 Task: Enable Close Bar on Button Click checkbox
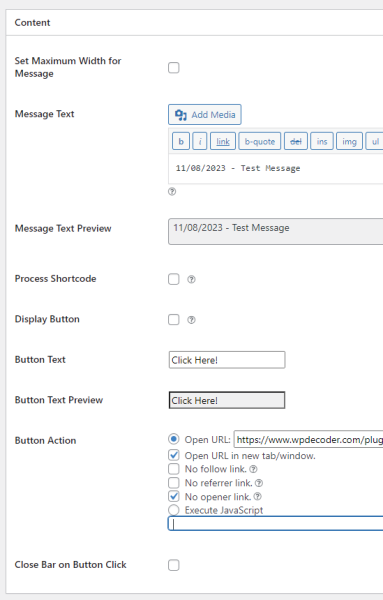(x=174, y=565)
